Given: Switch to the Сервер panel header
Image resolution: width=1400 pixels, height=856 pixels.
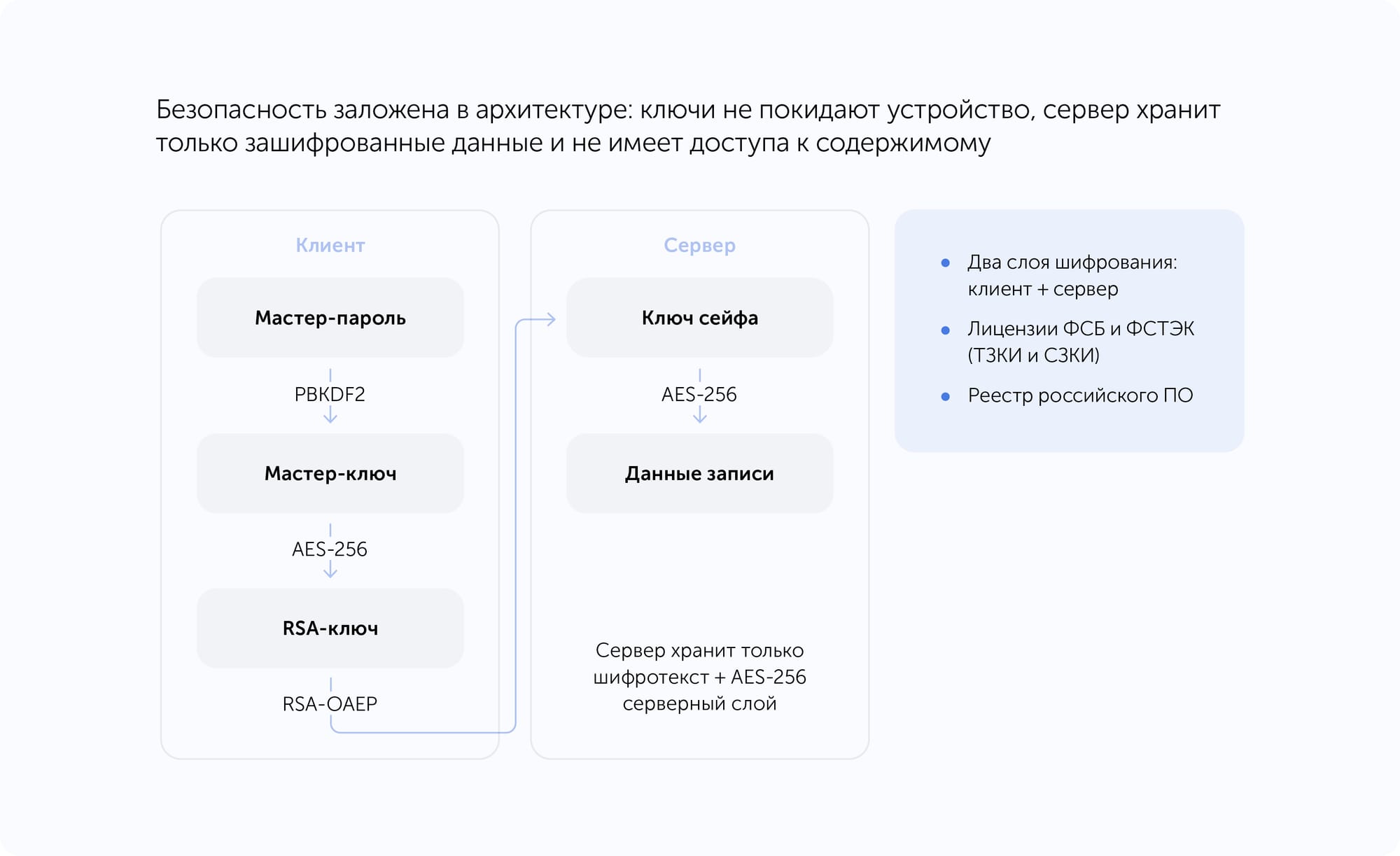Looking at the screenshot, I should tap(699, 245).
